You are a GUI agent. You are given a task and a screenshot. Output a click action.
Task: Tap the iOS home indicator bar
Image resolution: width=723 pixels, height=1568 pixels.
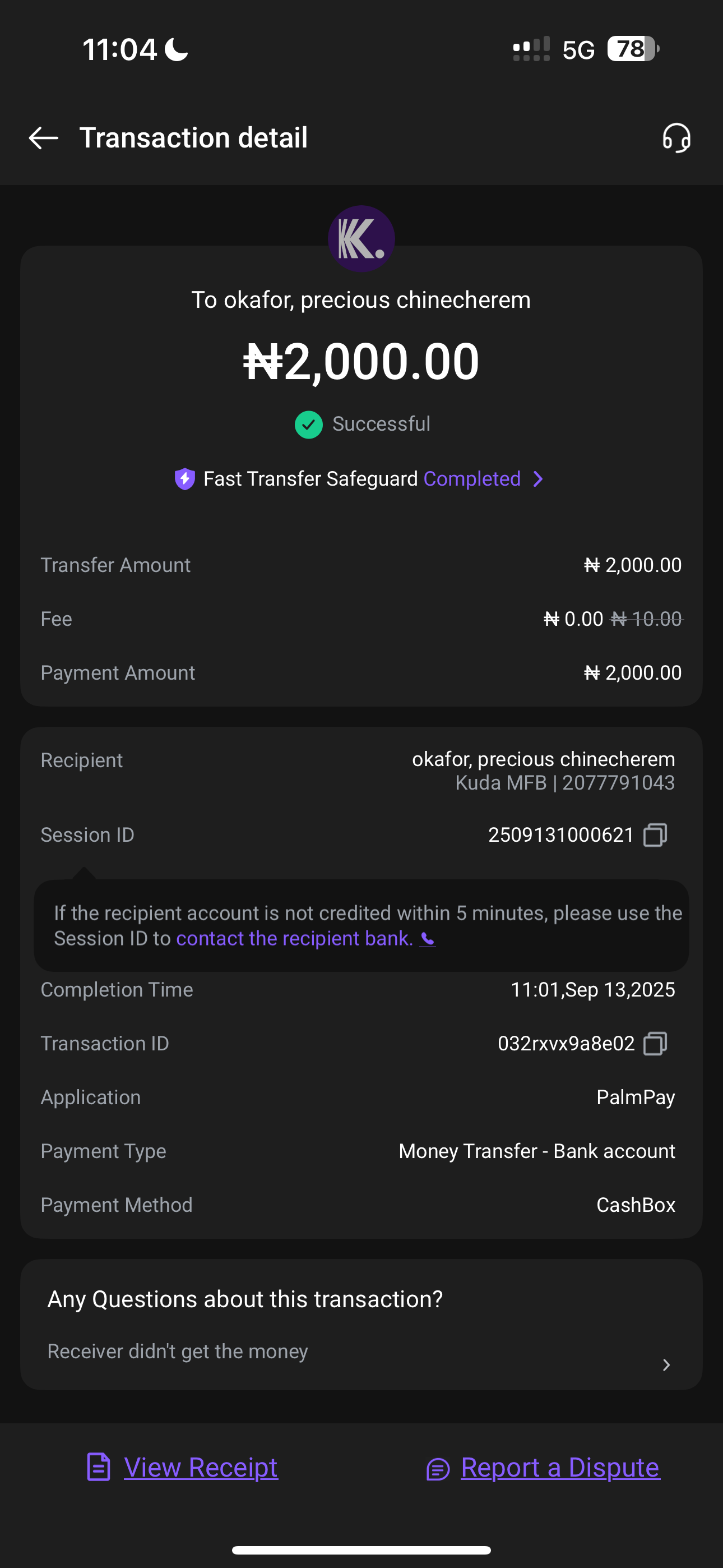[361, 1551]
